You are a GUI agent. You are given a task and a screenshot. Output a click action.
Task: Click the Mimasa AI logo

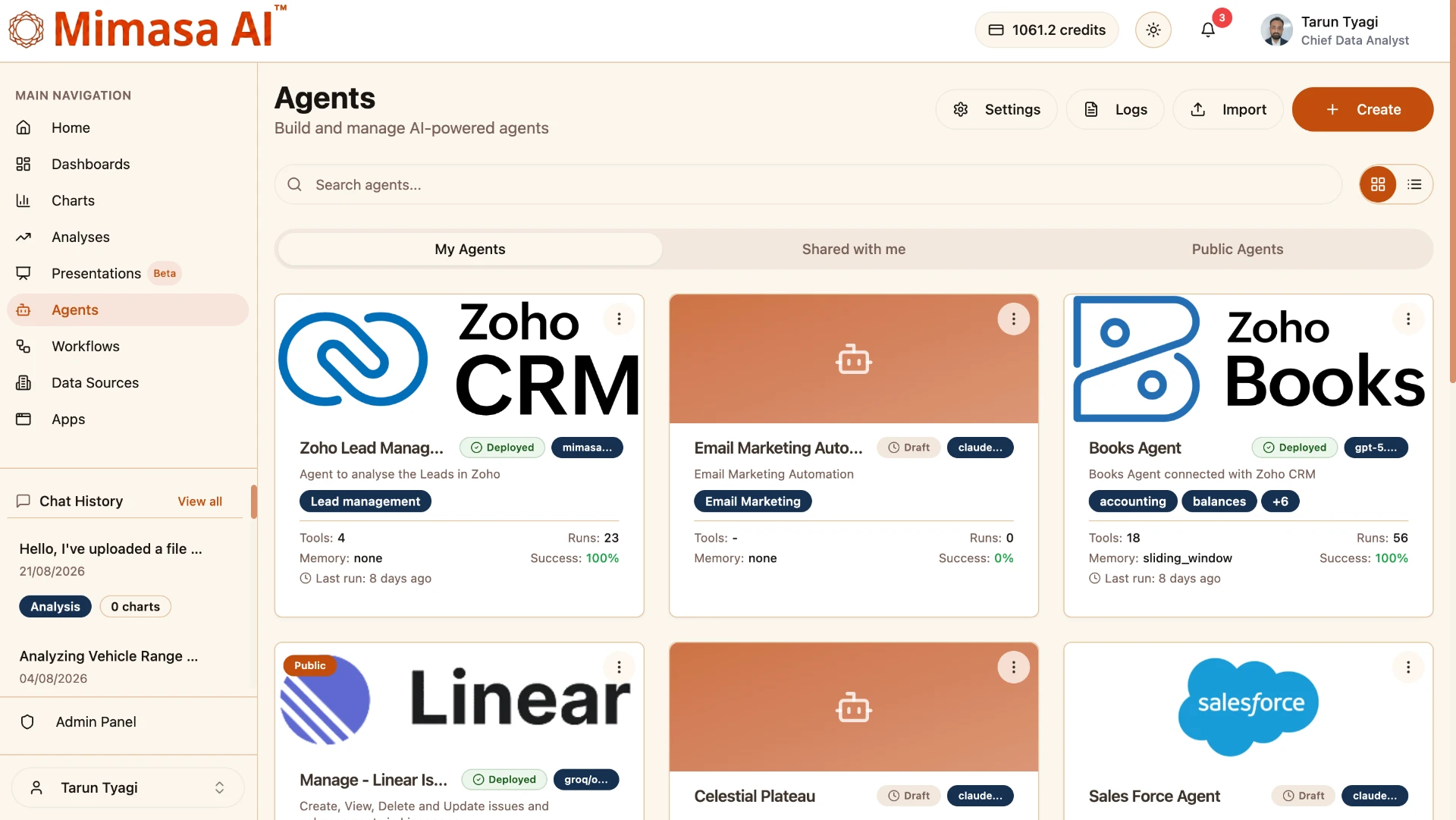[148, 29]
